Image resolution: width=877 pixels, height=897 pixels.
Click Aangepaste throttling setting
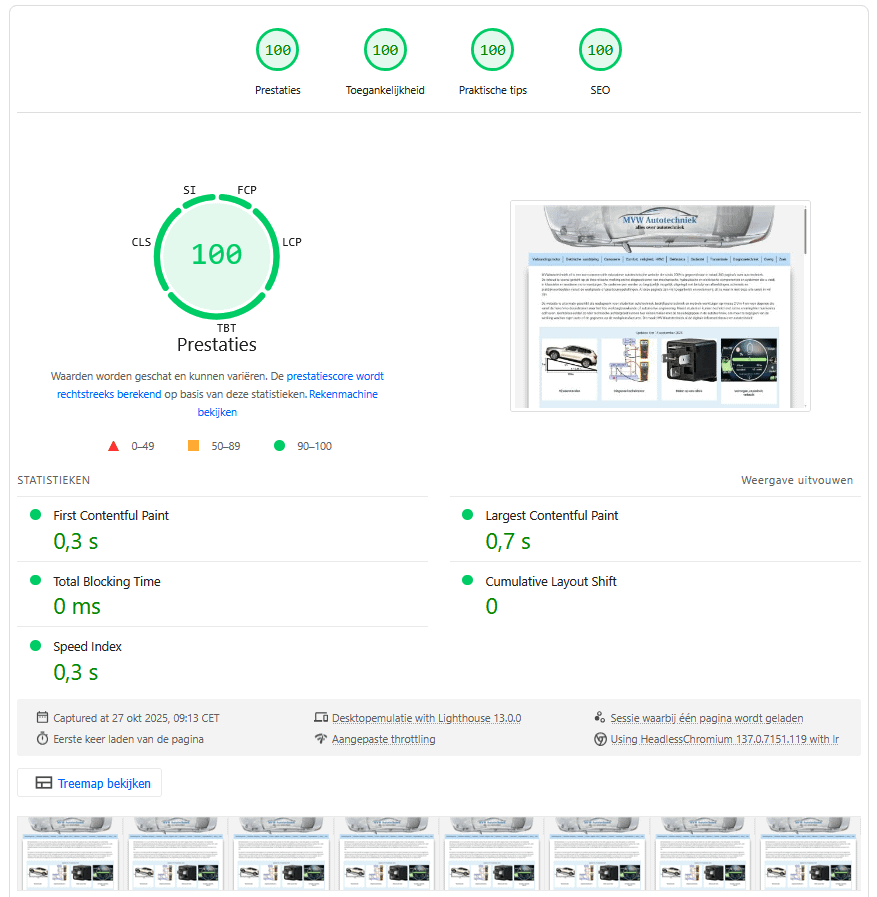(x=383, y=740)
